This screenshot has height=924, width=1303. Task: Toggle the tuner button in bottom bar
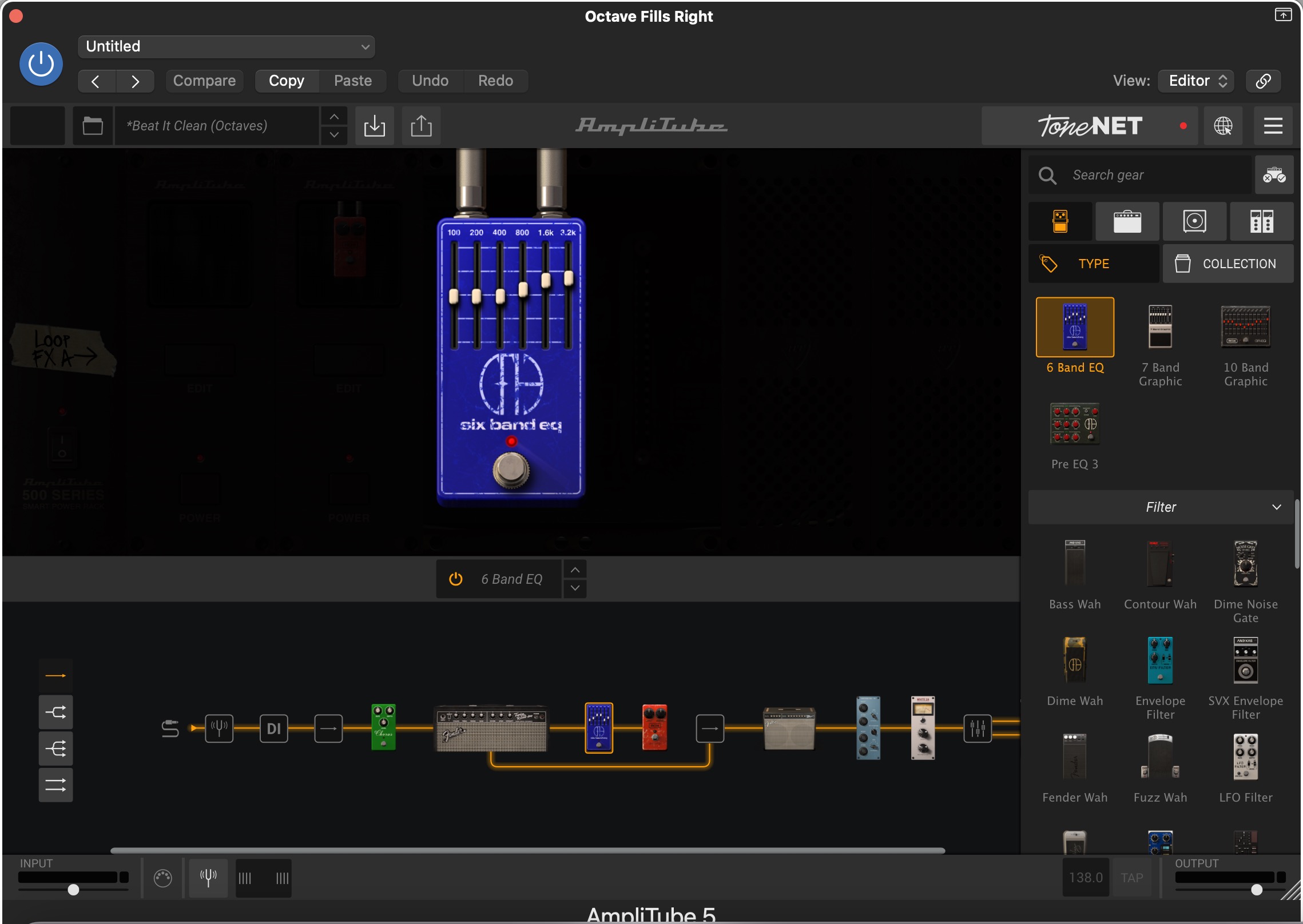[208, 878]
